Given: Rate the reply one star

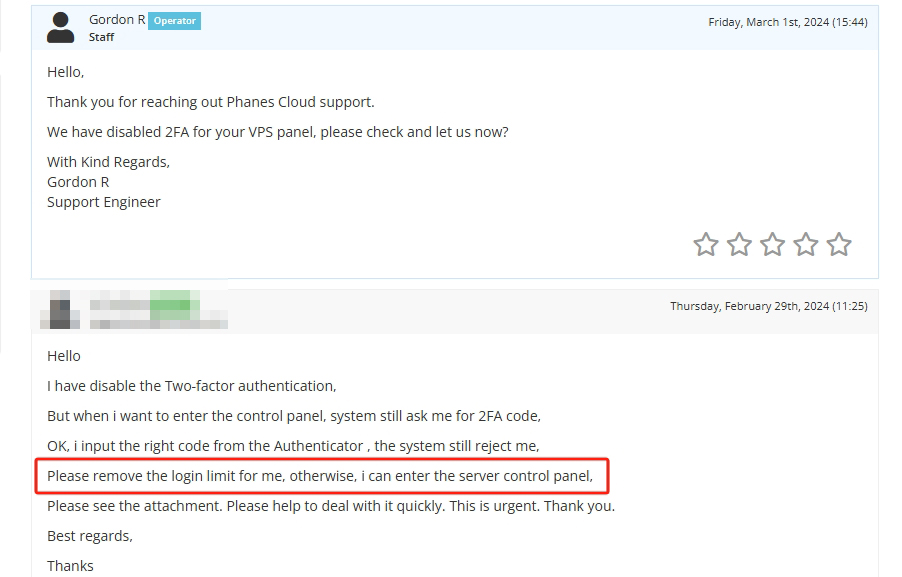Looking at the screenshot, I should 706,244.
